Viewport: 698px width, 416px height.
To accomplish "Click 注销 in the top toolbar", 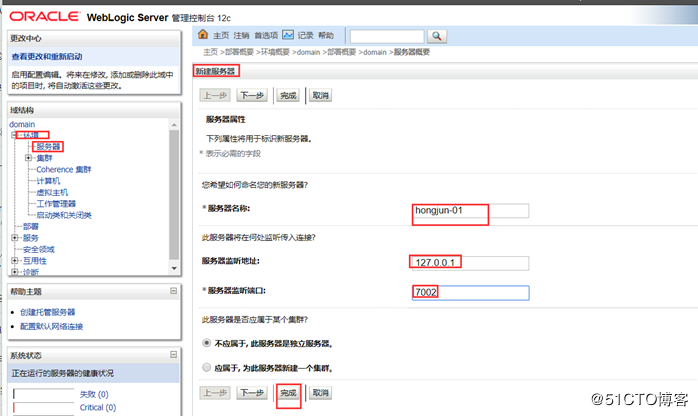I will point(241,35).
